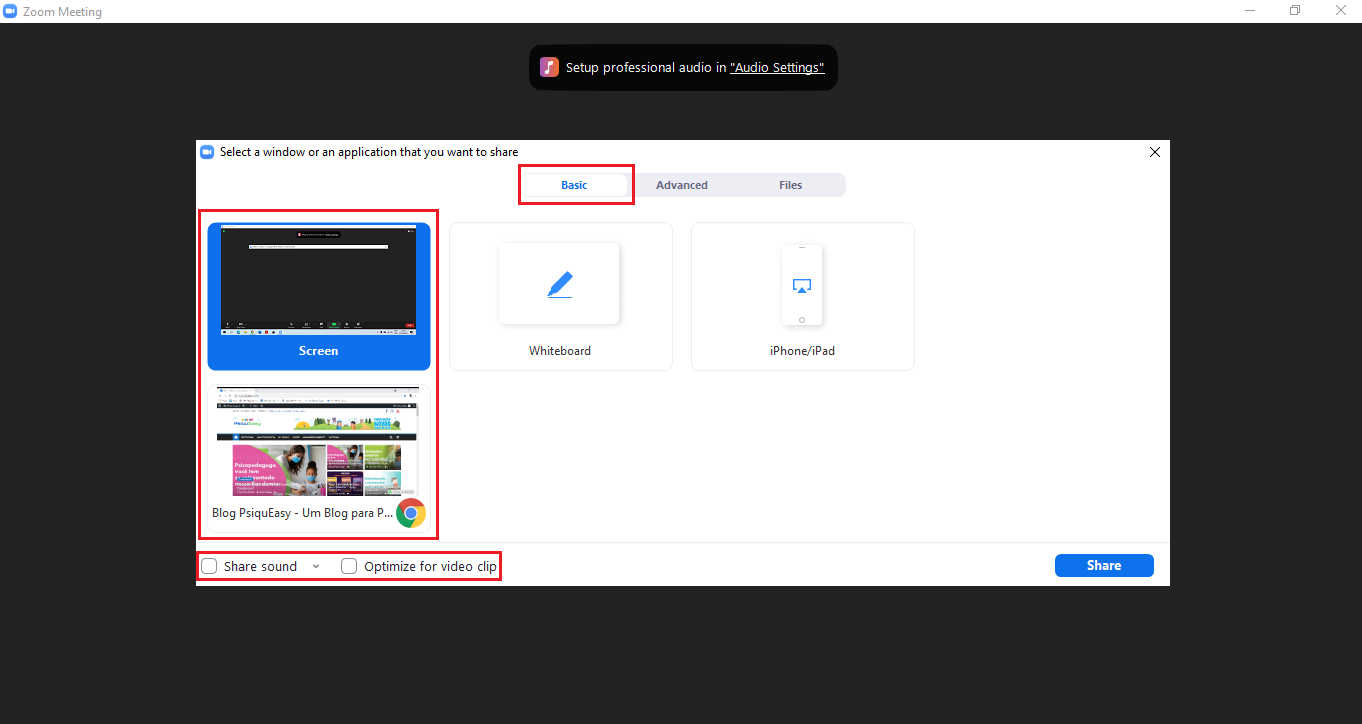Click the Chrome logo on the browser window tile
Image resolution: width=1362 pixels, height=724 pixels.
pos(411,513)
